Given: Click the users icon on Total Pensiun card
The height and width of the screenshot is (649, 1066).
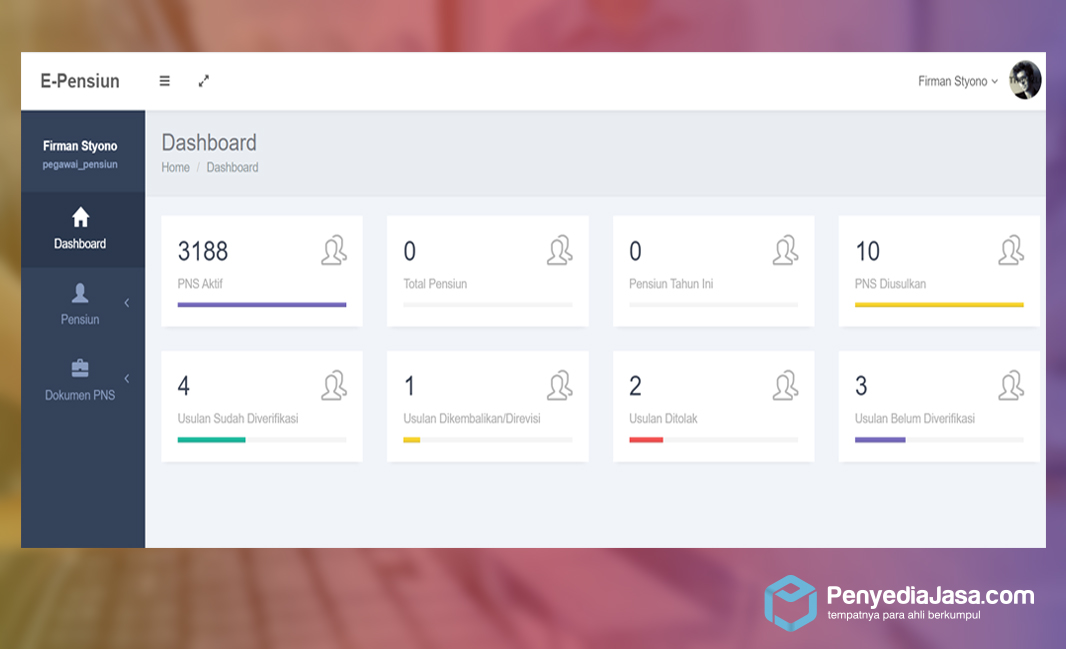Looking at the screenshot, I should point(560,250).
